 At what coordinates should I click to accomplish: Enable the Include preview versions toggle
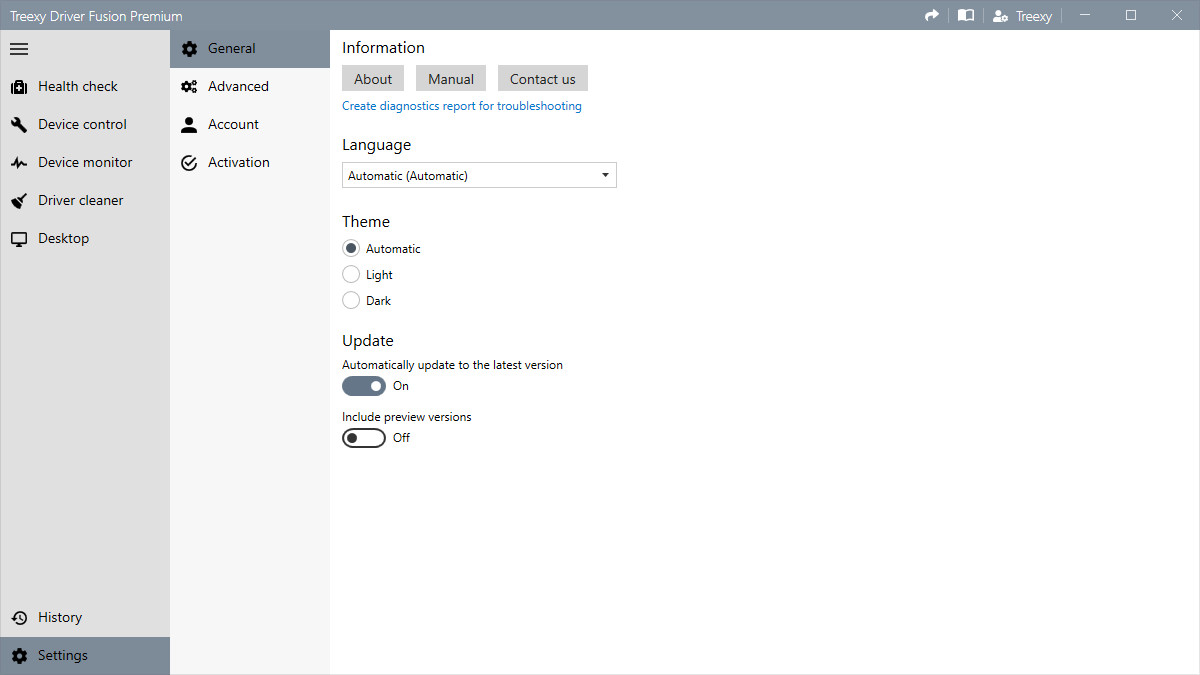pyautogui.click(x=364, y=437)
